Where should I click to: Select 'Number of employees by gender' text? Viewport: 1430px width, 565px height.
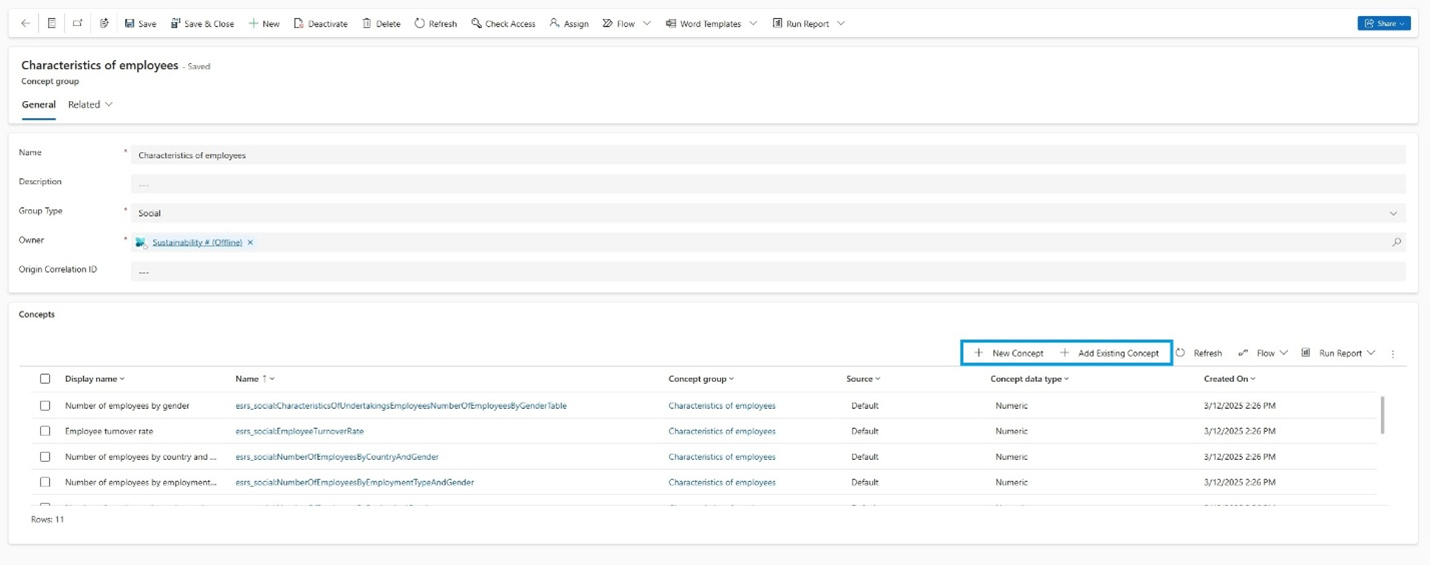(127, 406)
